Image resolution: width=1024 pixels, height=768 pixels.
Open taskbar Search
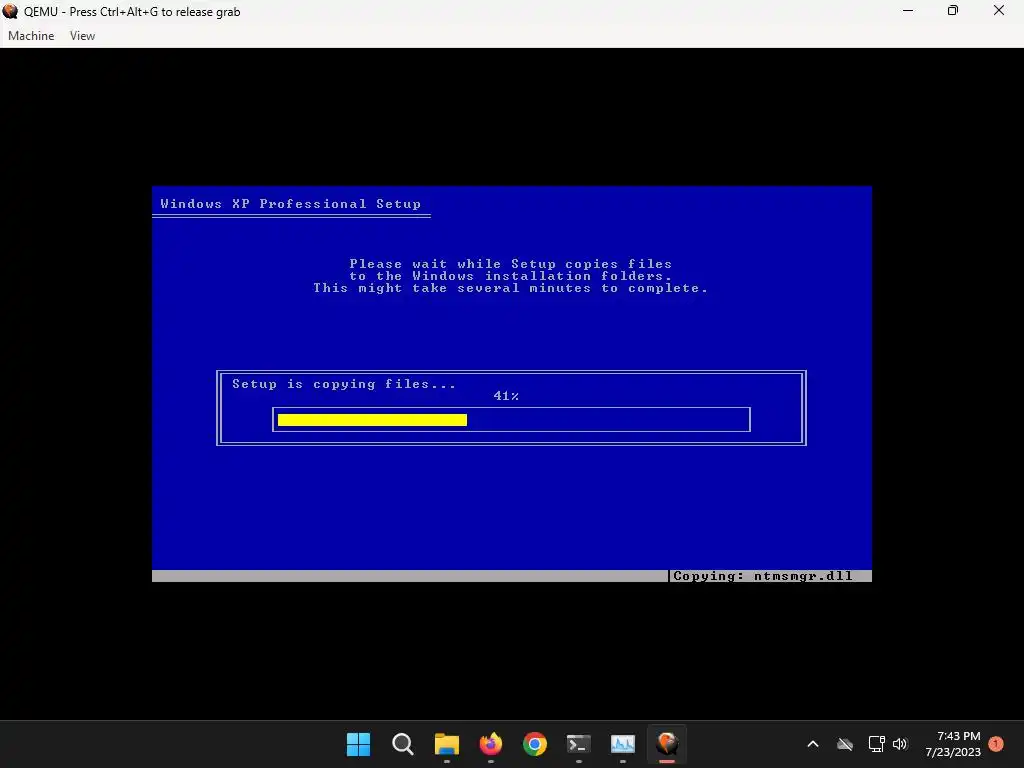coord(402,744)
